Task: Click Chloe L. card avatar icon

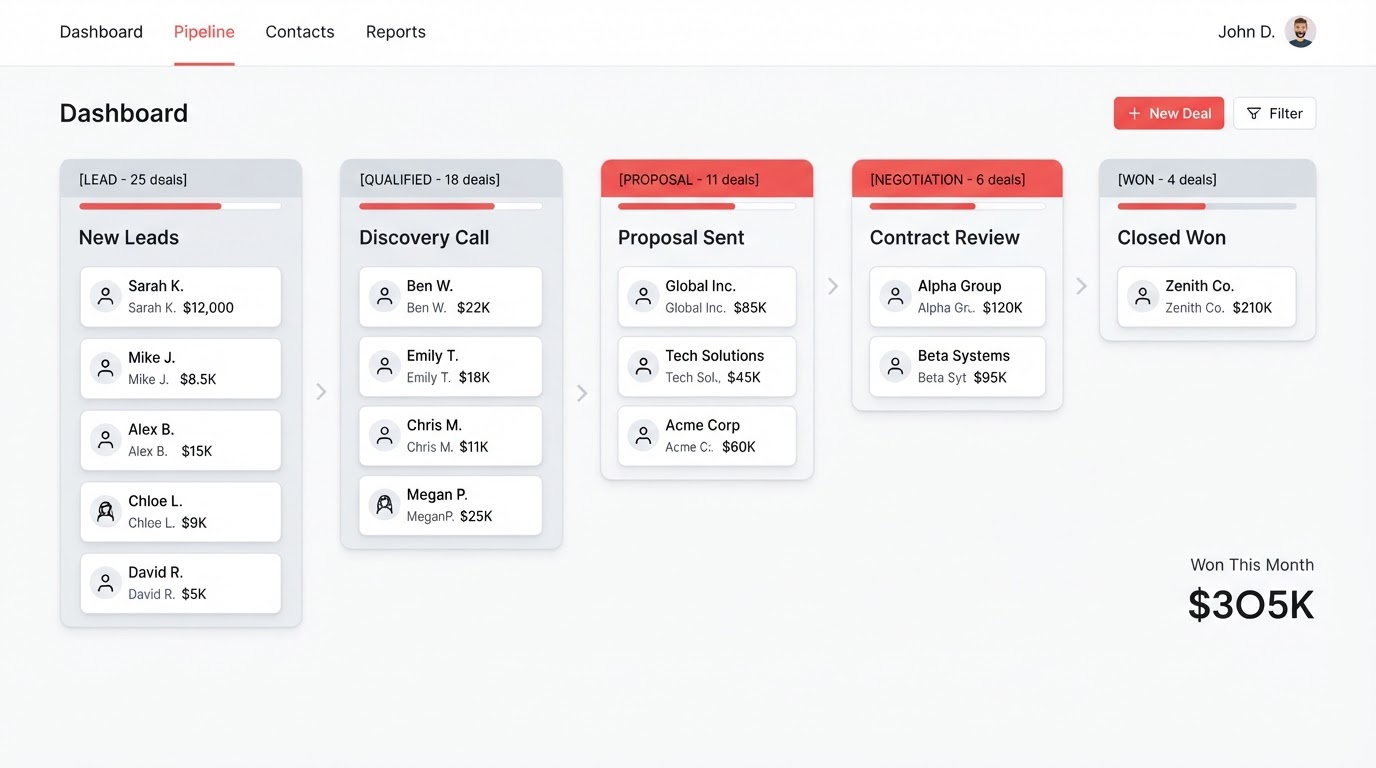Action: click(105, 512)
